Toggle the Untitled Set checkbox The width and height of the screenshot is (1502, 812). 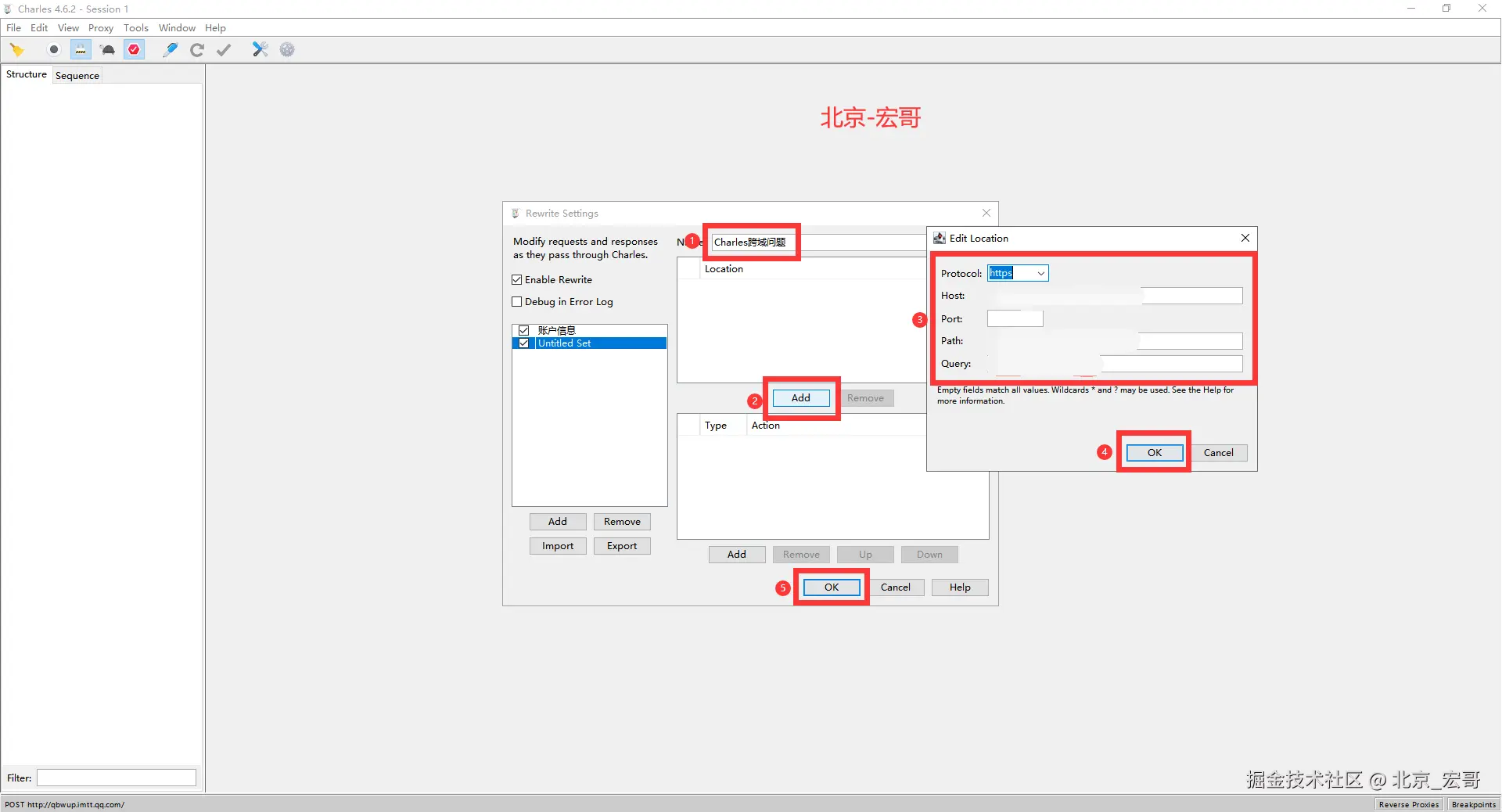coord(524,343)
